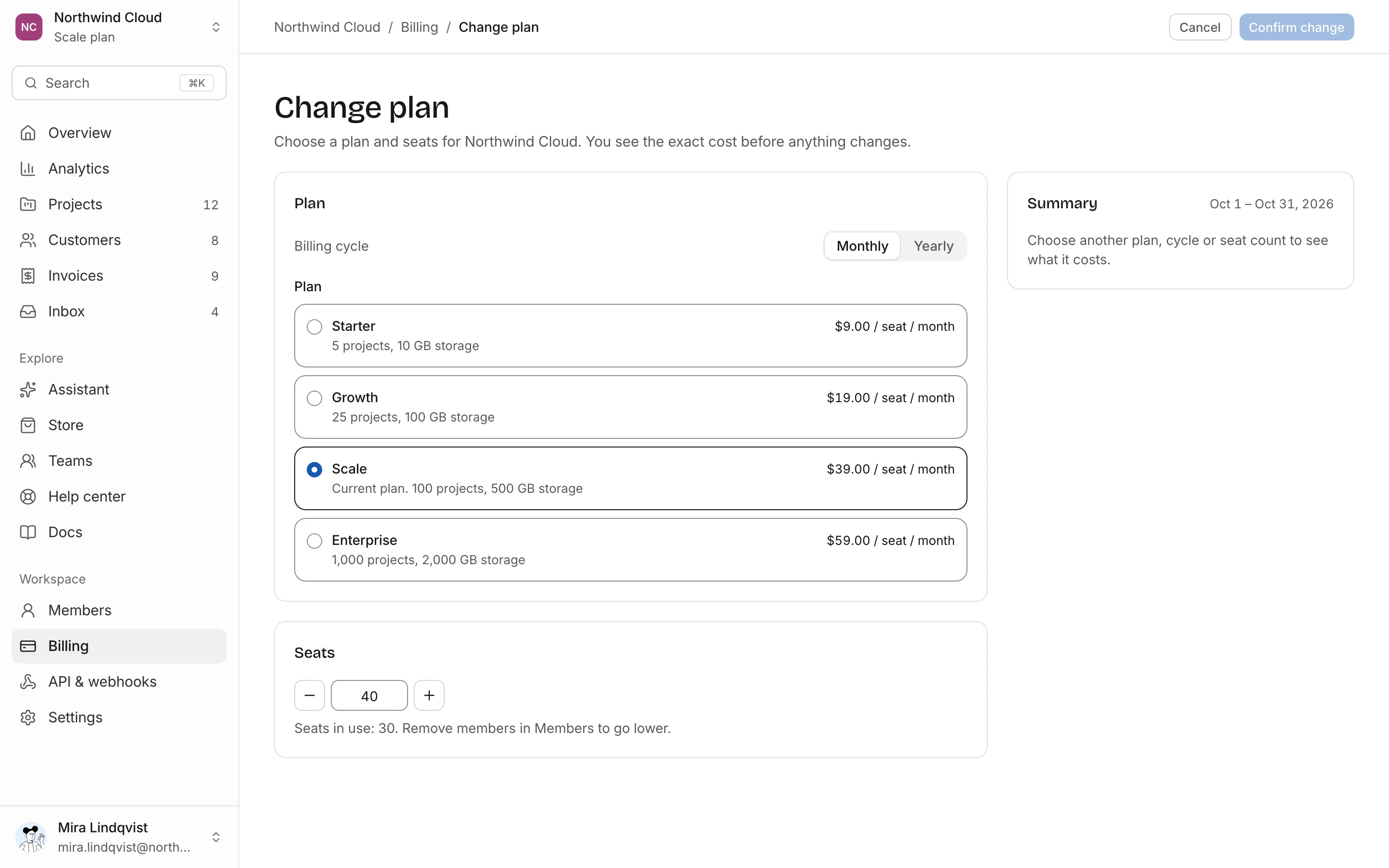Go to the Billing breadcrumb link

point(419,27)
